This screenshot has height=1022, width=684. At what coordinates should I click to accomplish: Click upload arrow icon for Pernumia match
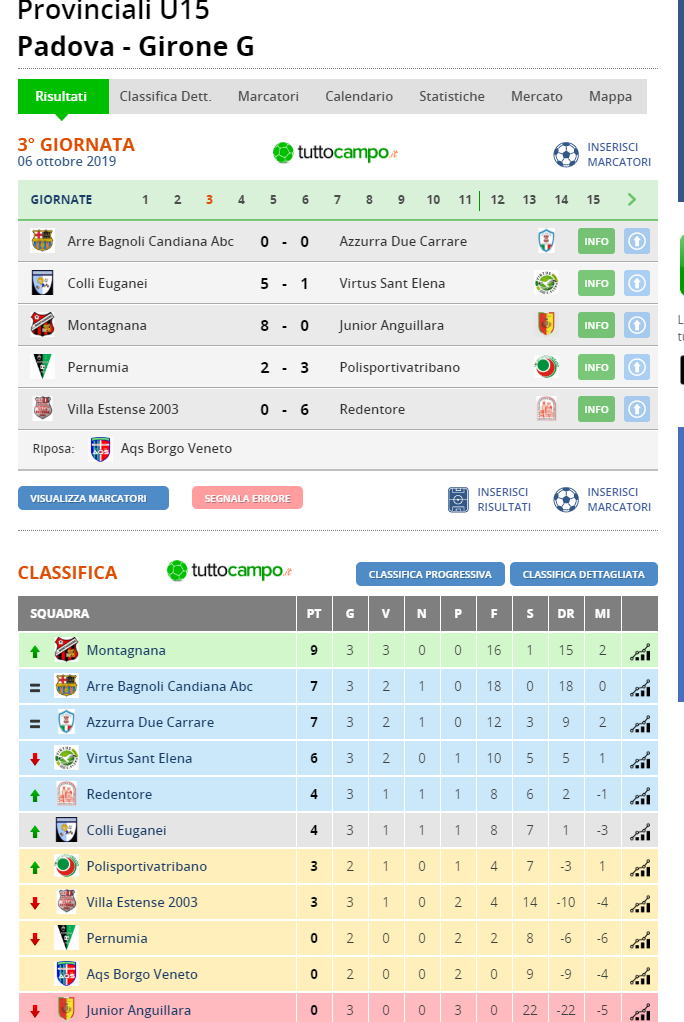point(637,368)
